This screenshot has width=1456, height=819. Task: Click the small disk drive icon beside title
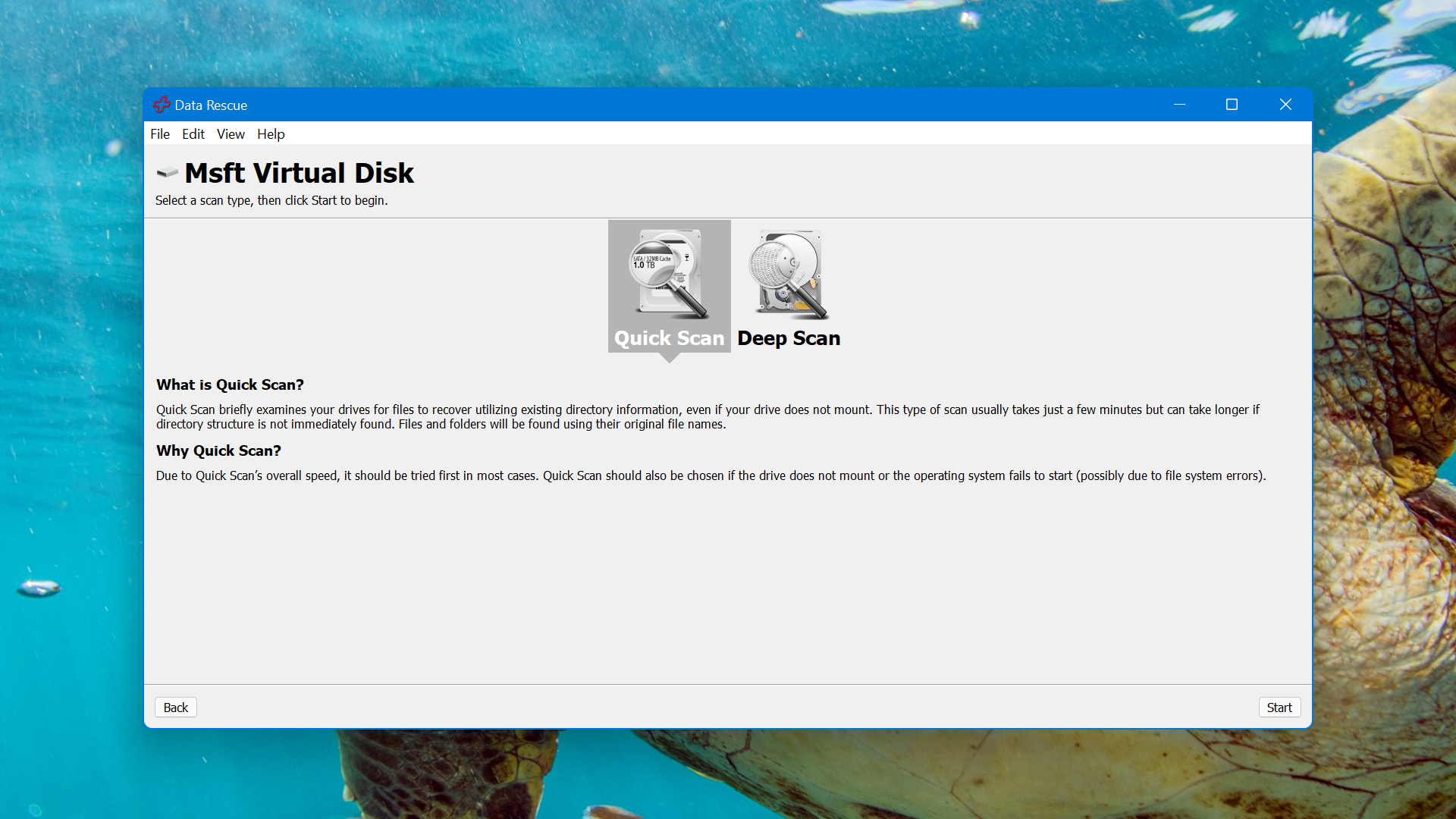coord(167,173)
